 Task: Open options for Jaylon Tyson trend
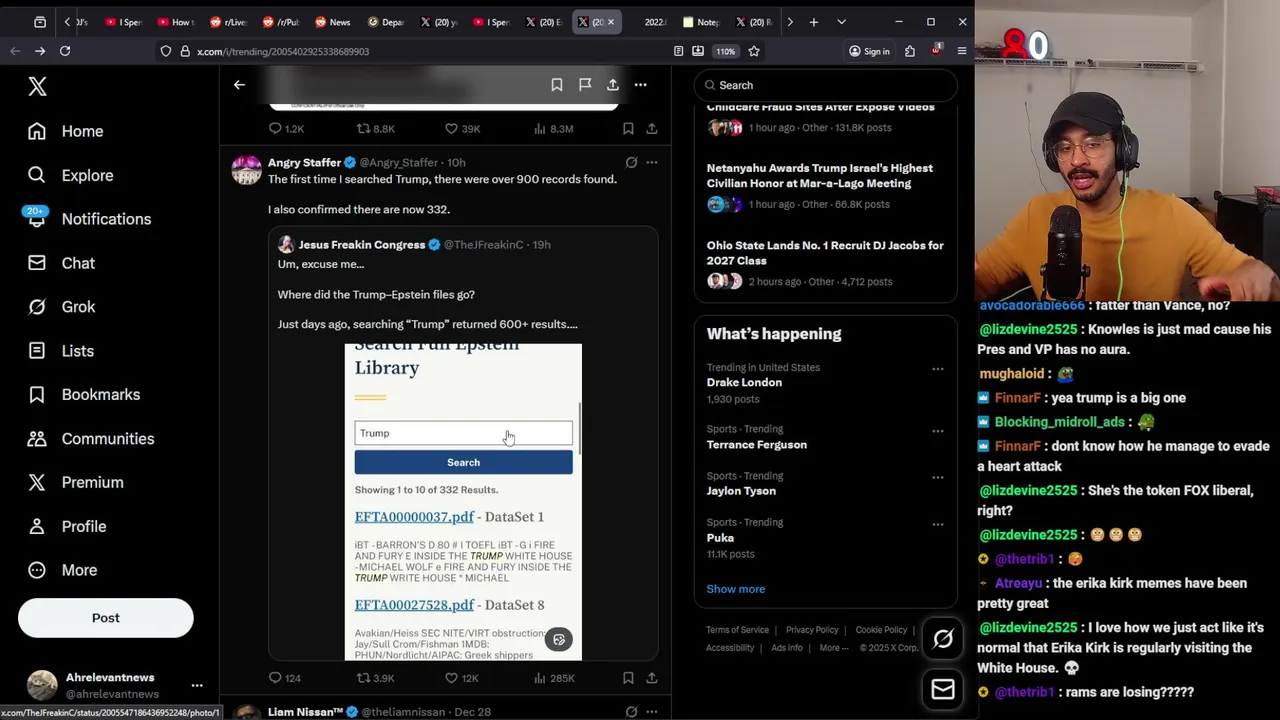click(x=938, y=477)
